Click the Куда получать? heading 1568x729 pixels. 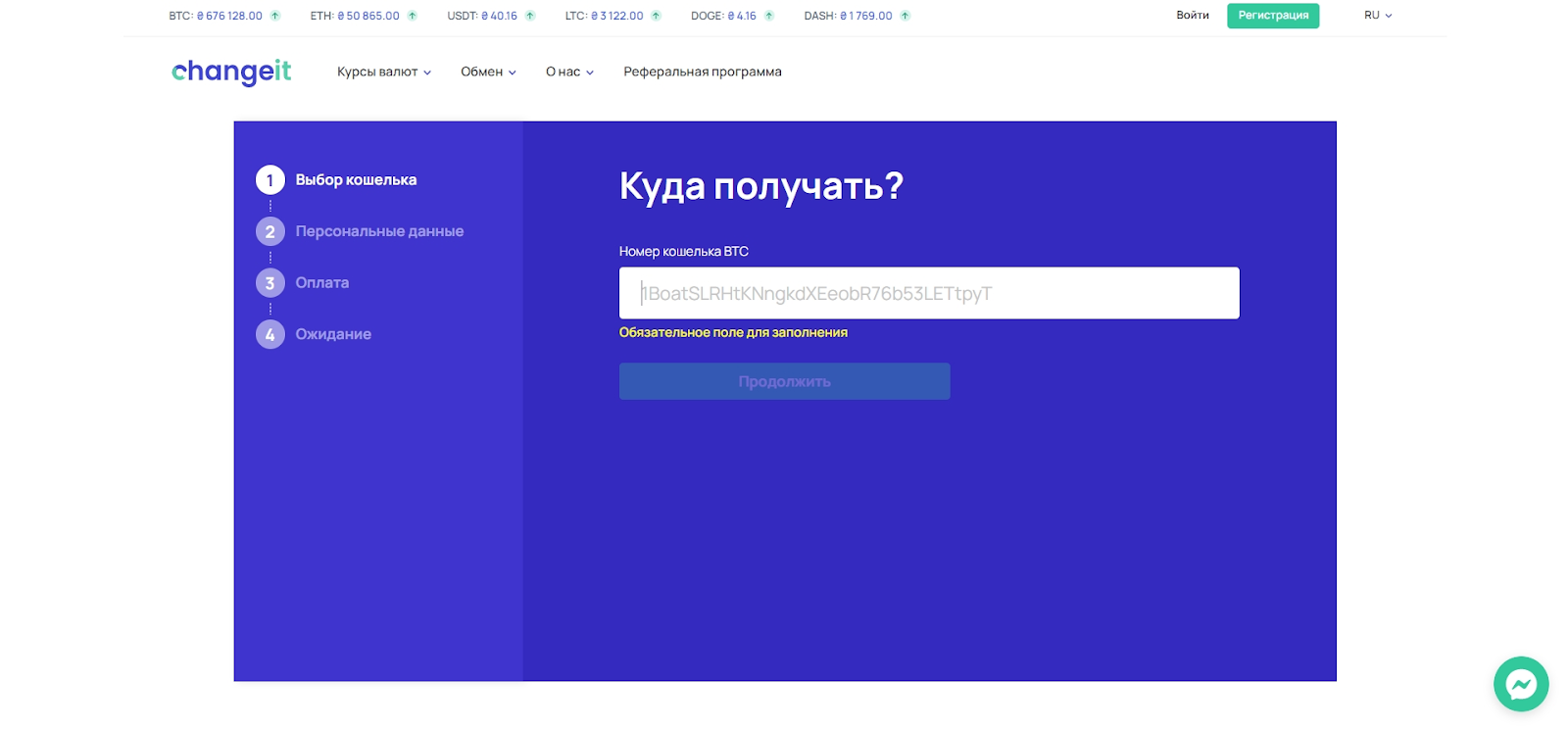(761, 186)
